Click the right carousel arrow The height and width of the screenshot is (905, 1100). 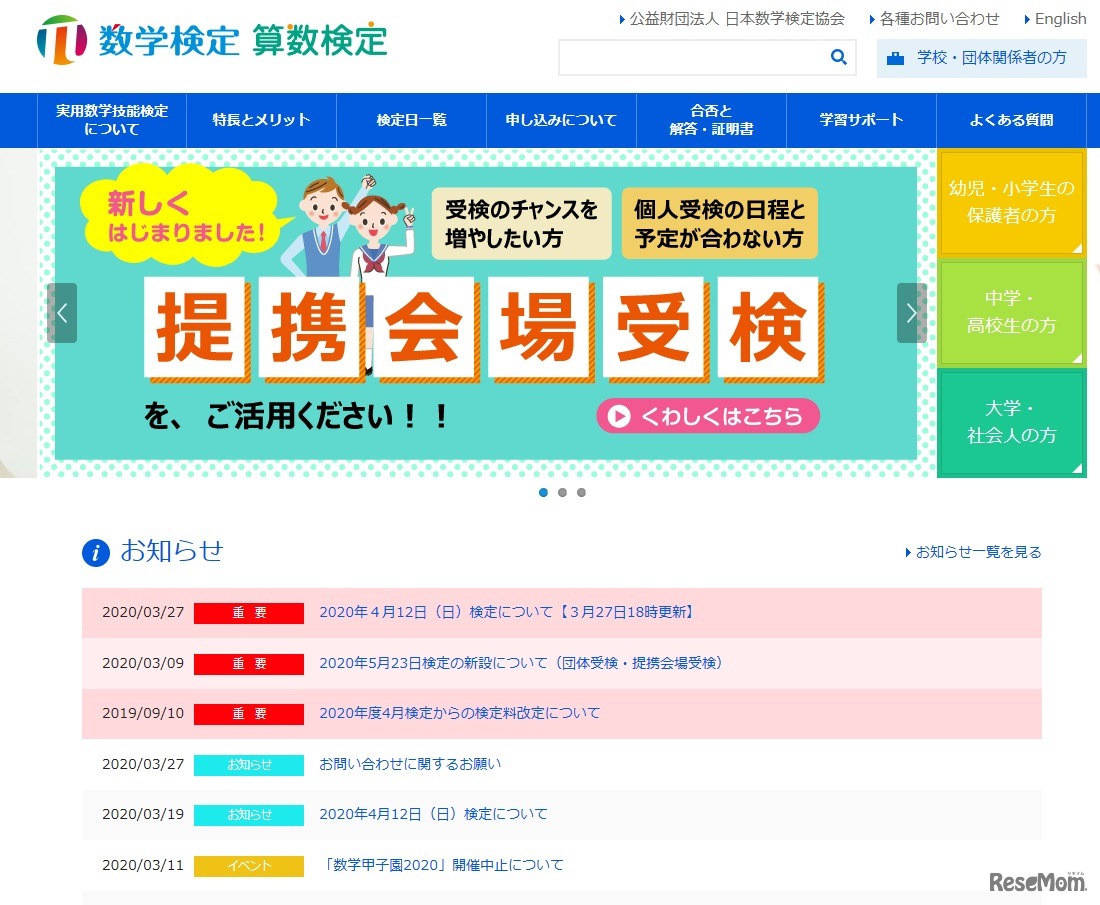pos(911,313)
